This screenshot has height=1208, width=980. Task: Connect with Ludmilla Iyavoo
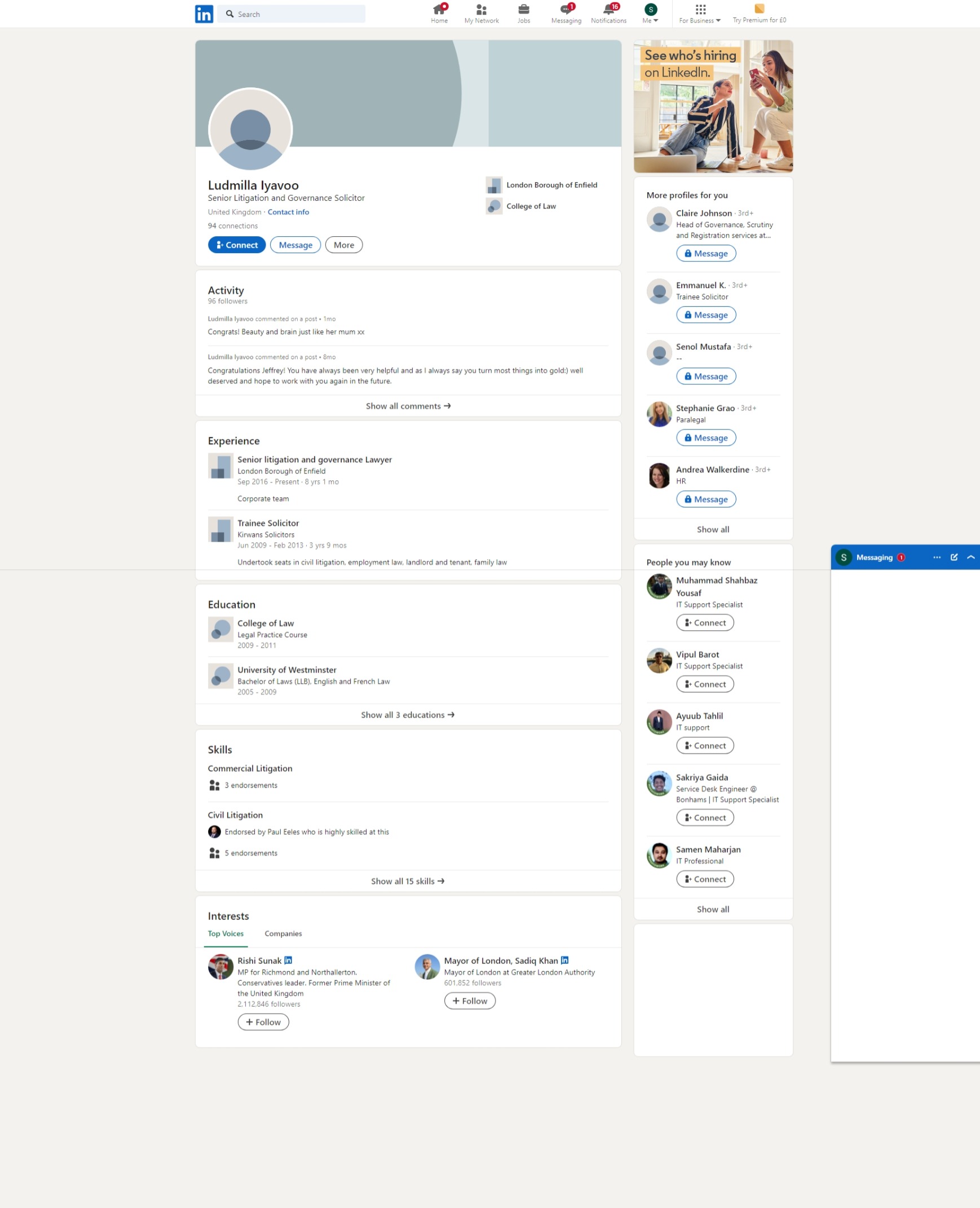236,245
